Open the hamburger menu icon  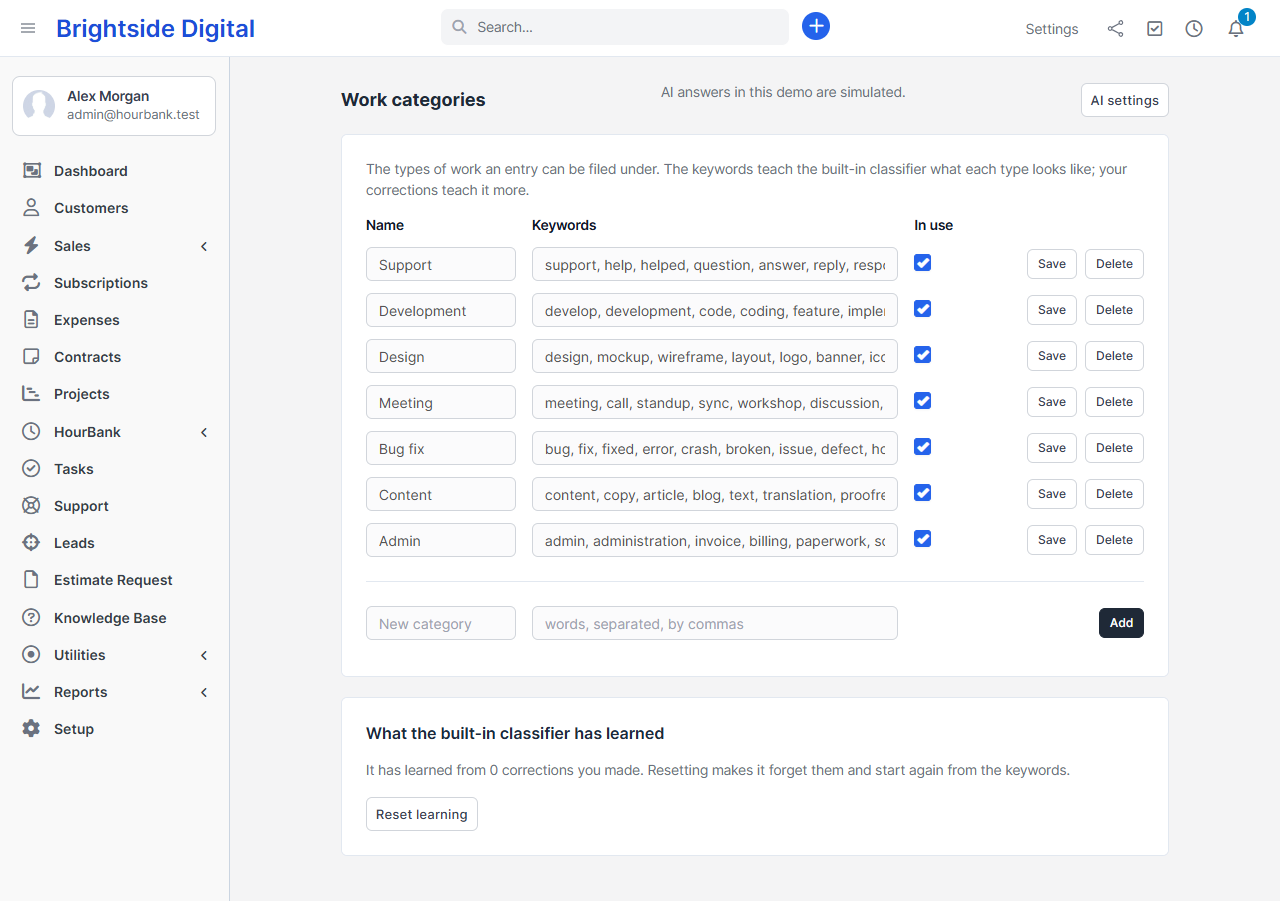pos(28,28)
